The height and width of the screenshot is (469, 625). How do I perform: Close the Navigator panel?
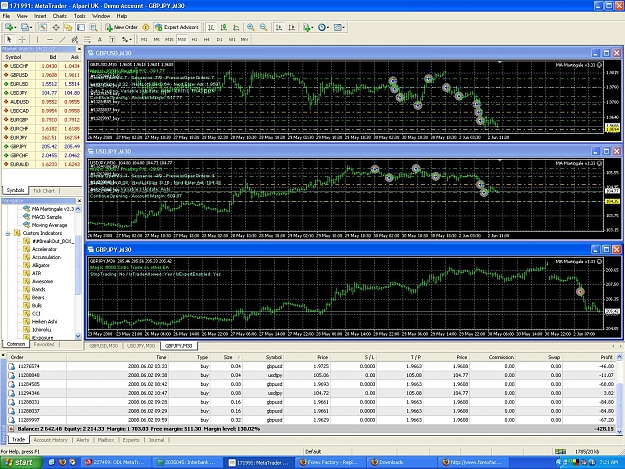tap(79, 201)
